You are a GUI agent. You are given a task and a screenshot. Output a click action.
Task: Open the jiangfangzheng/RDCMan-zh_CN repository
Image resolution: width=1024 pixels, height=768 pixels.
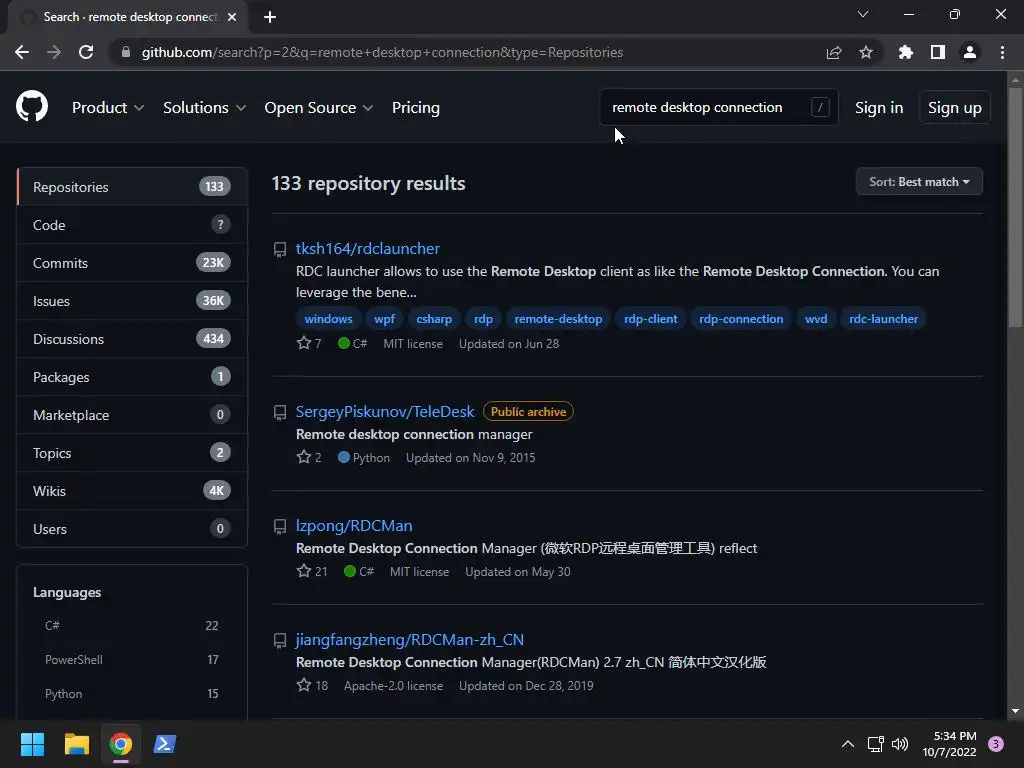tap(409, 639)
